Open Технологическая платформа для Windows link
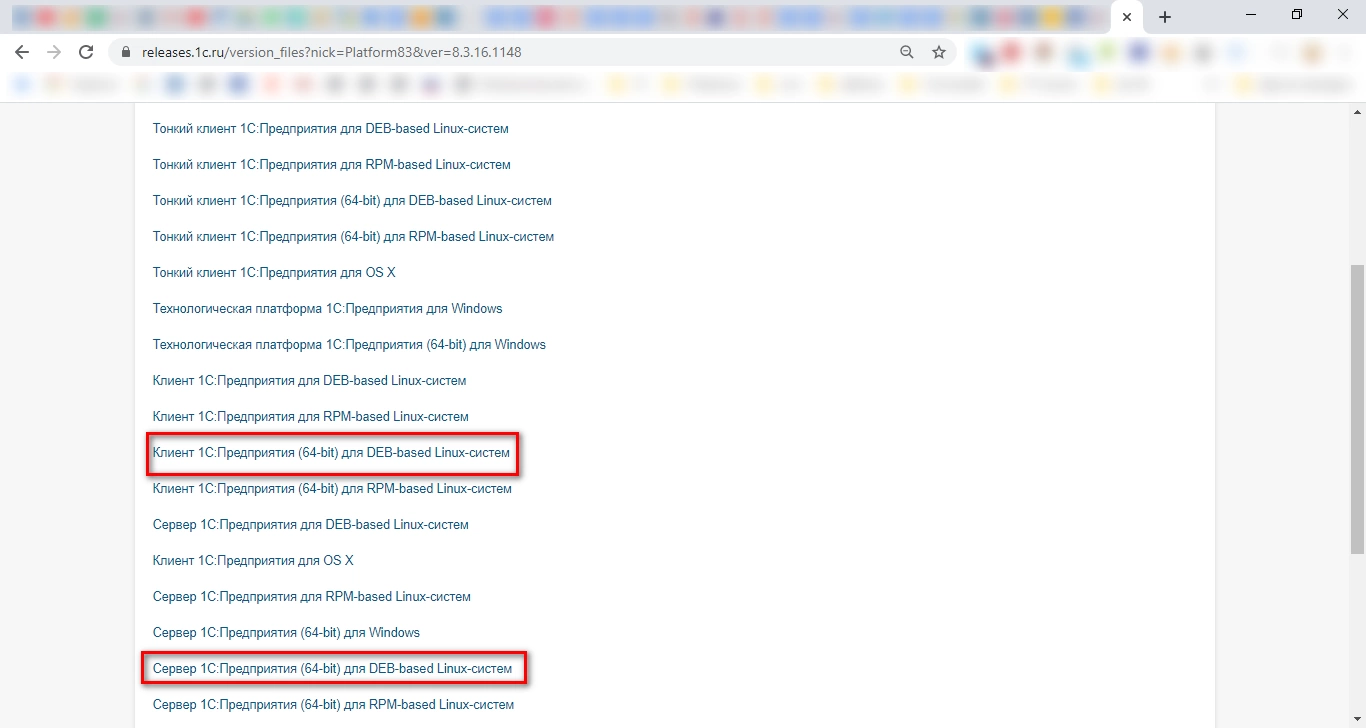This screenshot has width=1366, height=728. click(328, 309)
